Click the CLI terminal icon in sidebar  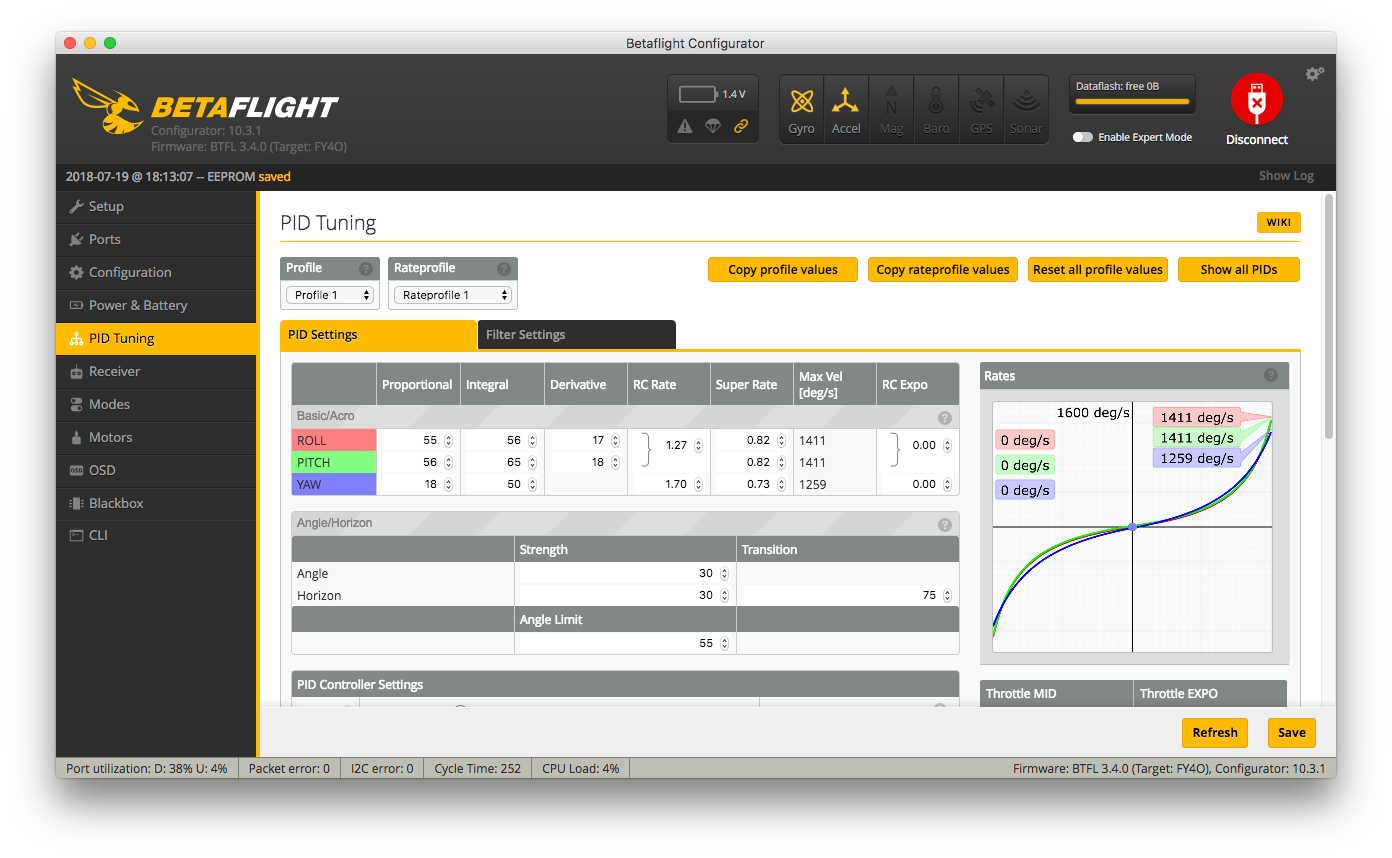click(x=76, y=535)
